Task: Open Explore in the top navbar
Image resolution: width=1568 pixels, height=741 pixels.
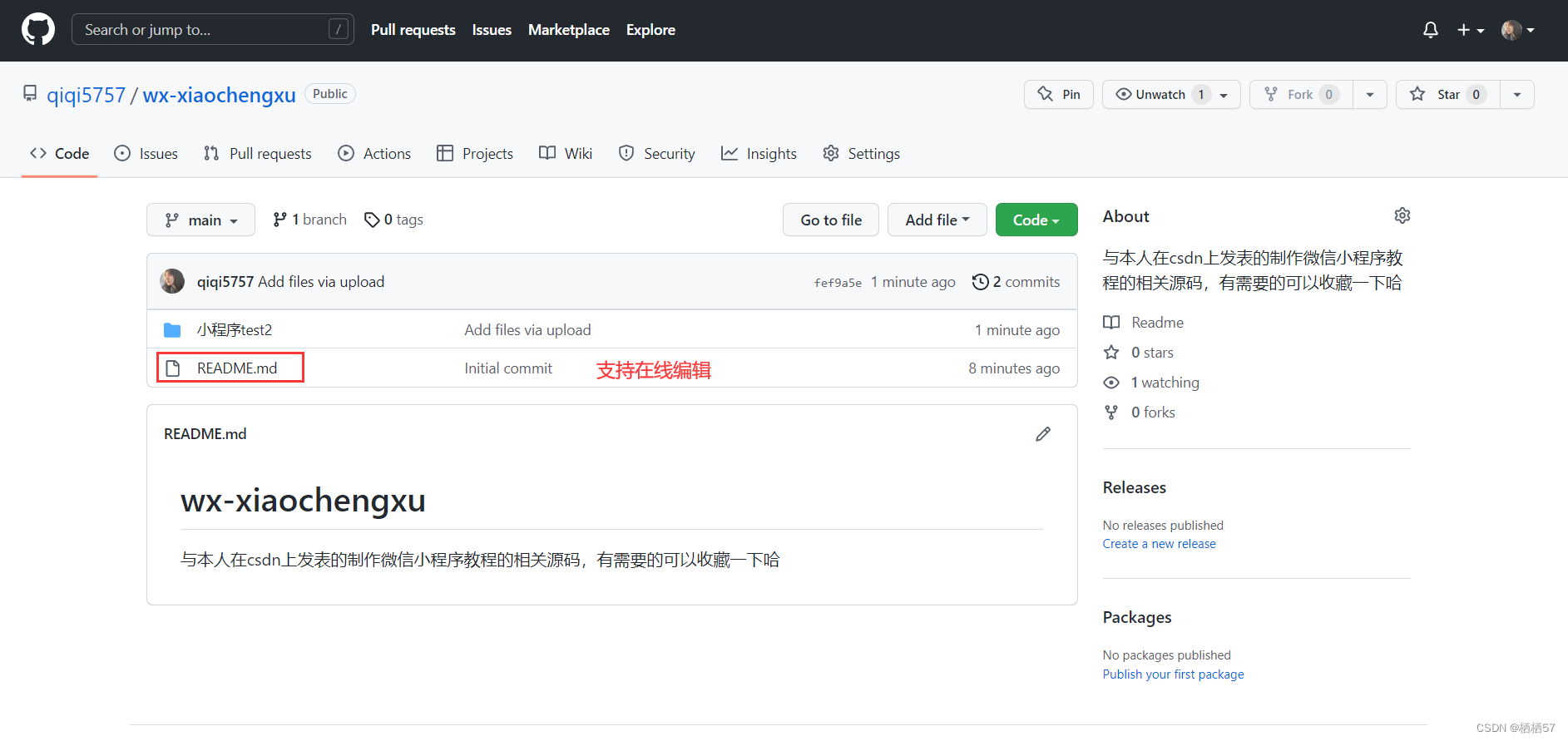Action: (x=650, y=30)
